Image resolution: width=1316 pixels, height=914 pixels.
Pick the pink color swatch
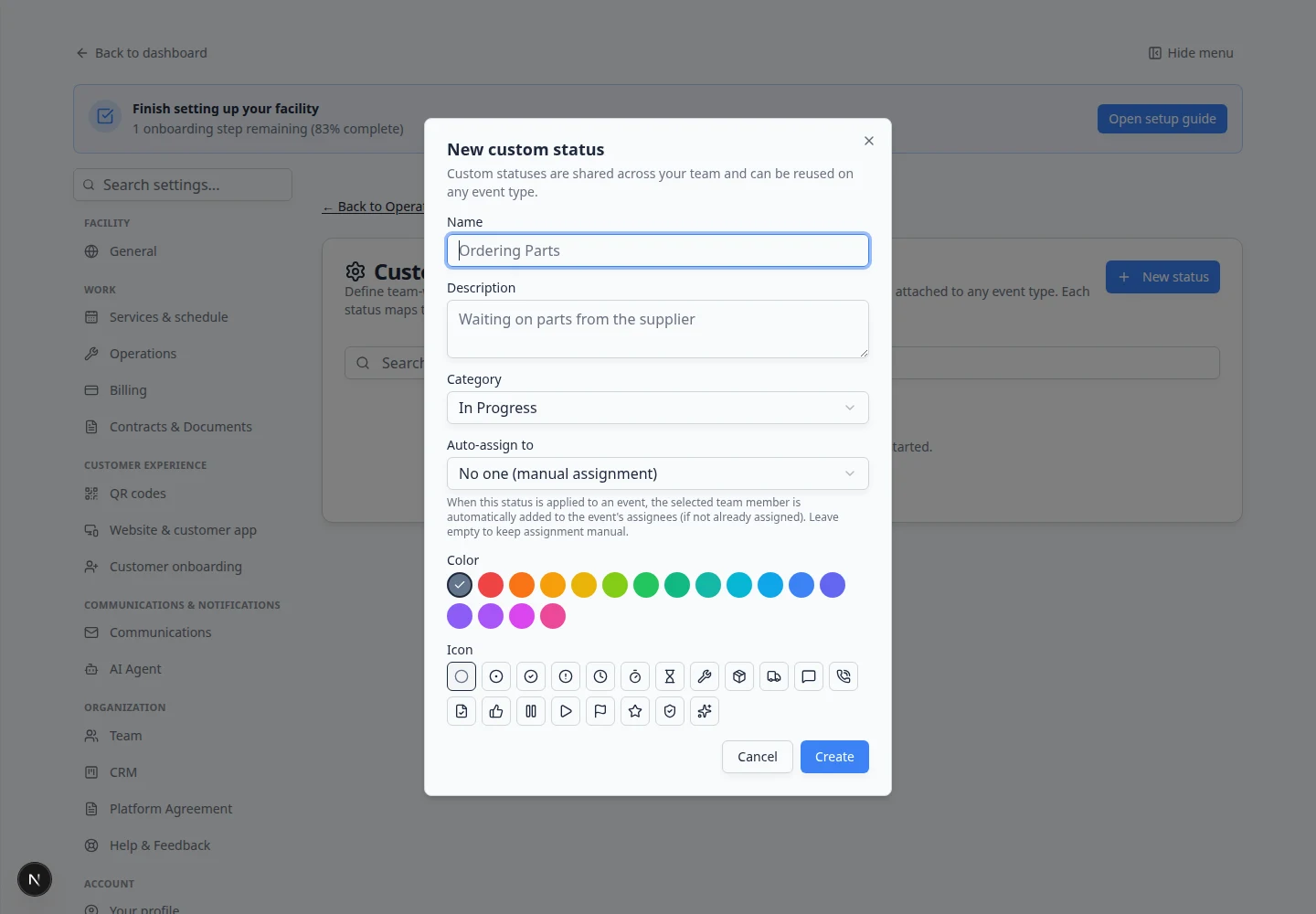point(553,616)
